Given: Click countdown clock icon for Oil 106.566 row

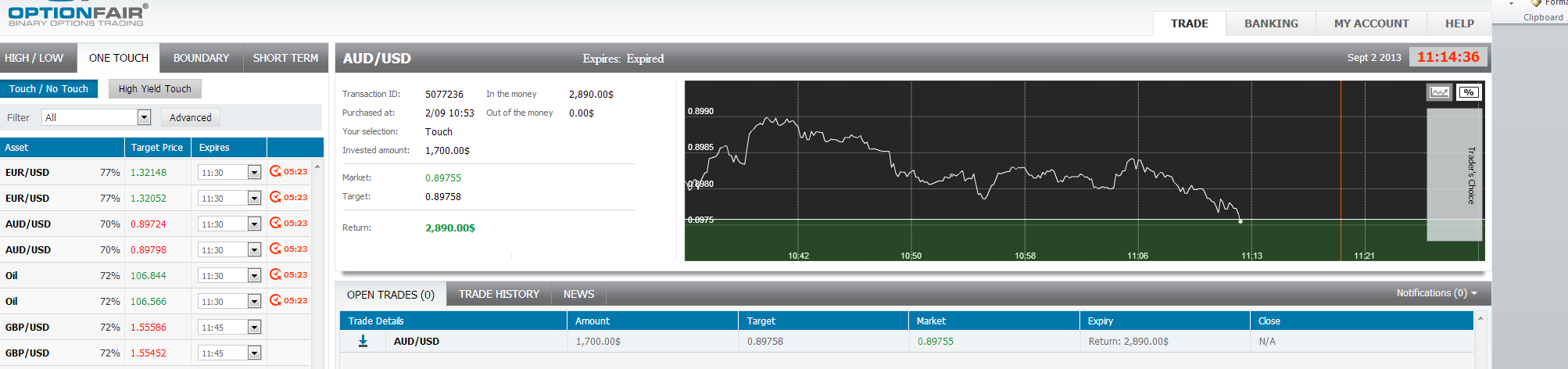Looking at the screenshot, I should pyautogui.click(x=275, y=300).
